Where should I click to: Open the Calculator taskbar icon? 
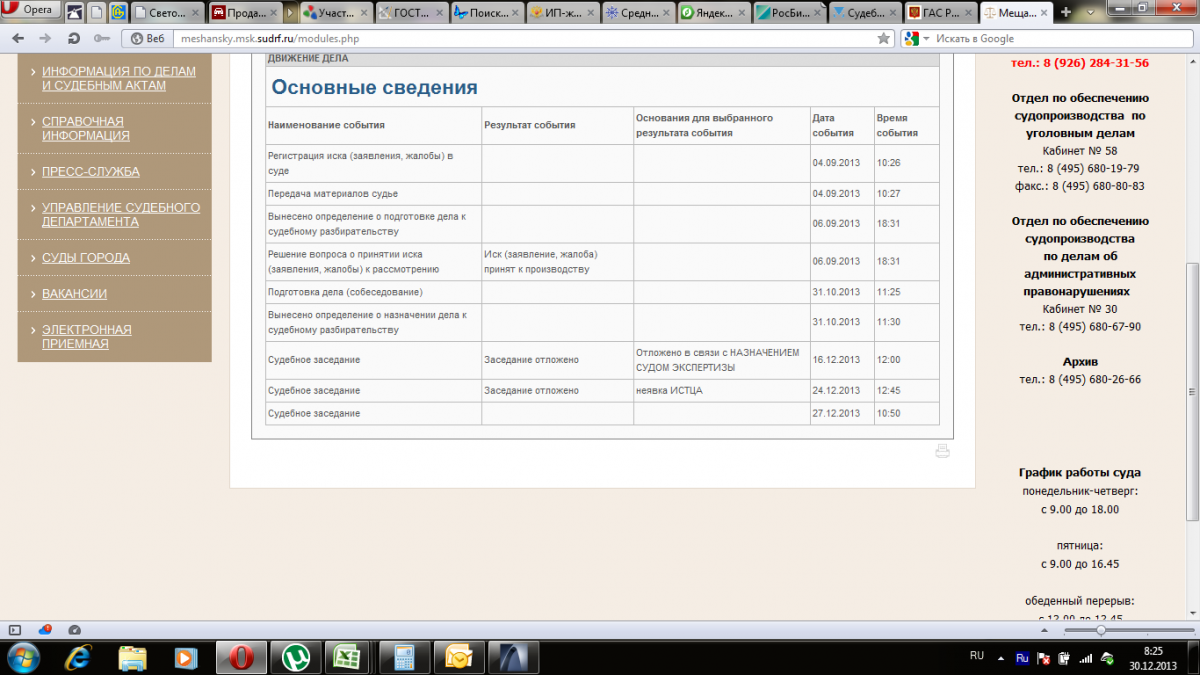pyautogui.click(x=404, y=657)
